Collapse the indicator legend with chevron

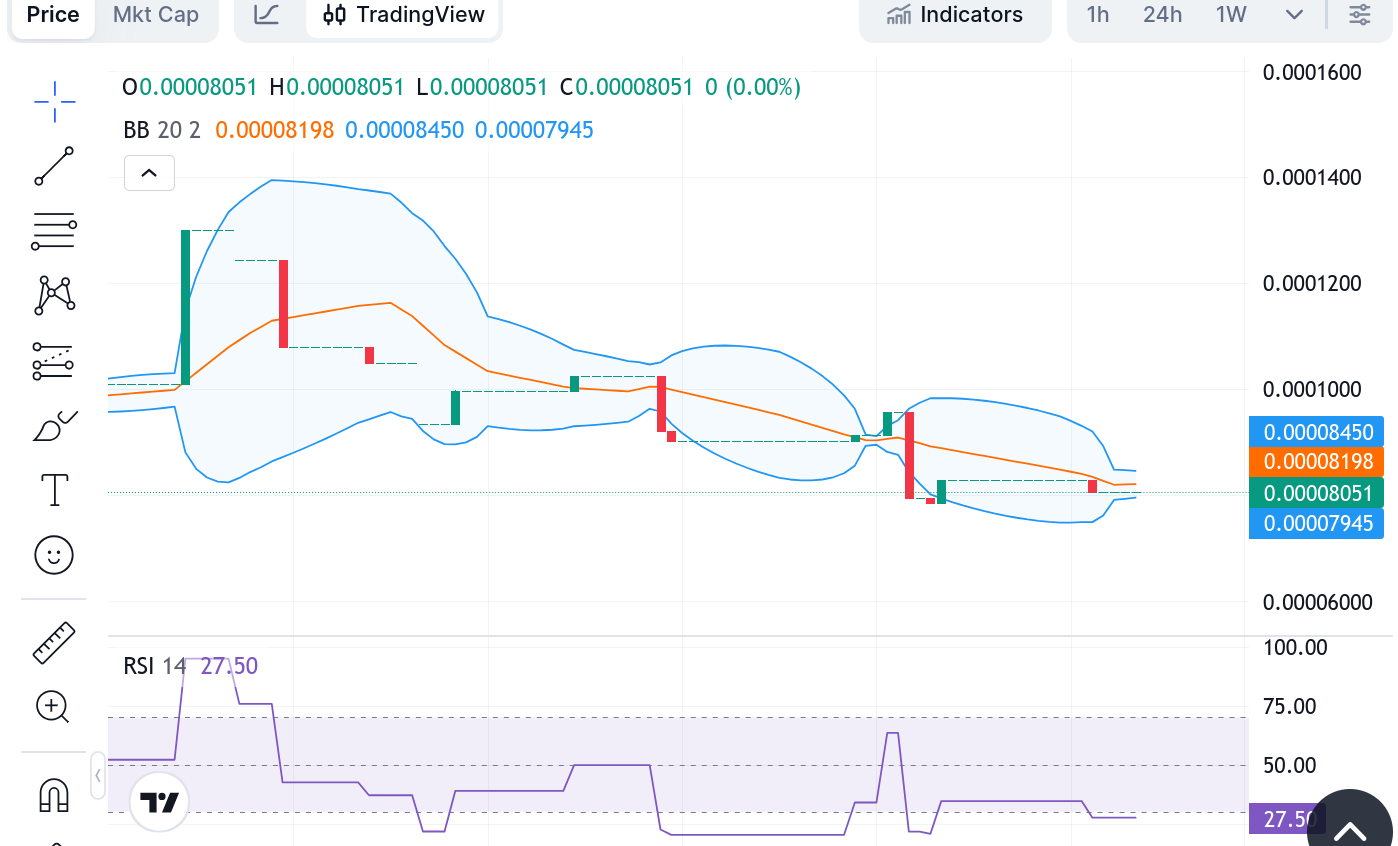pos(149,173)
